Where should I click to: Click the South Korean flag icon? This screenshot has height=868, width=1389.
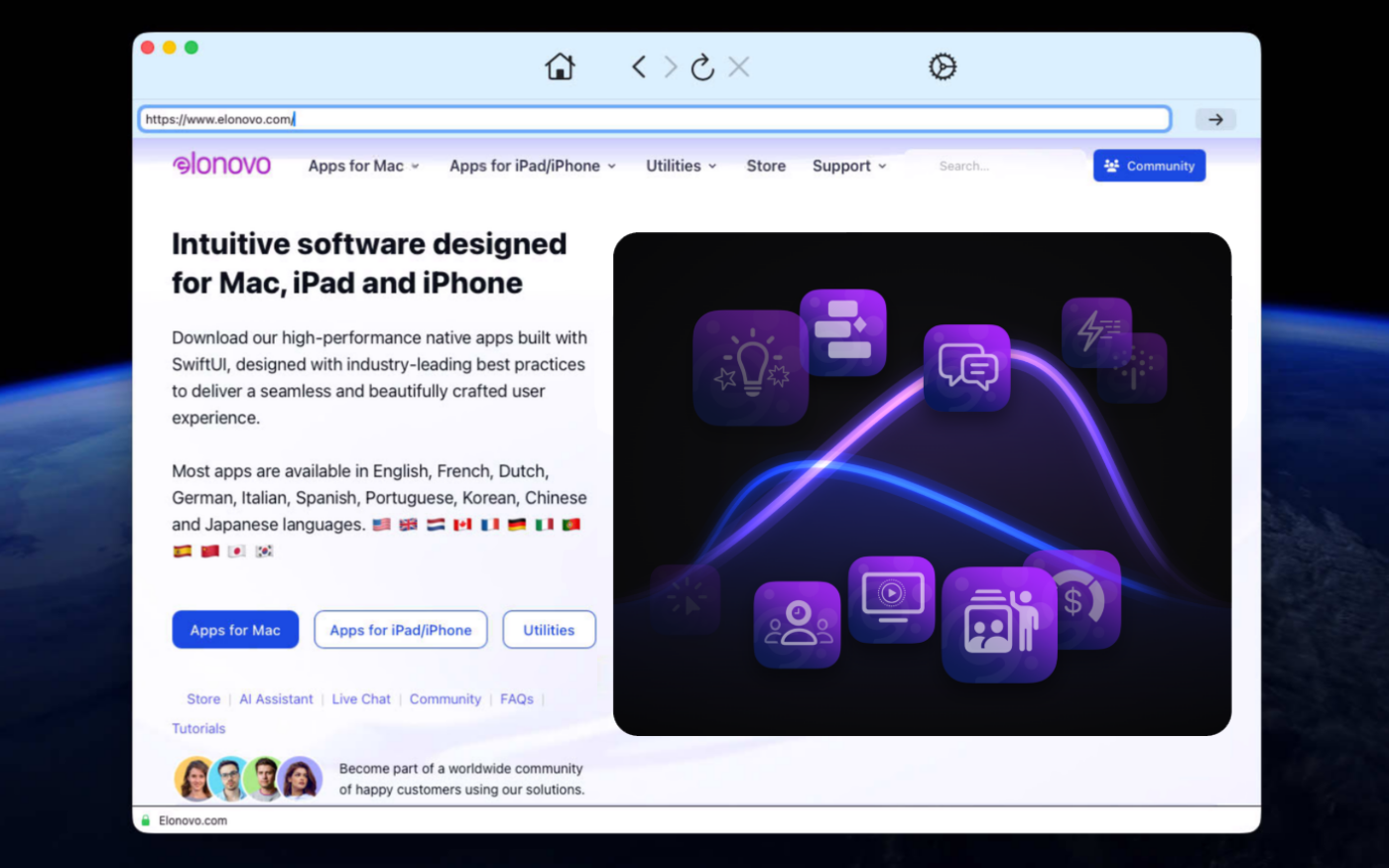(x=264, y=552)
